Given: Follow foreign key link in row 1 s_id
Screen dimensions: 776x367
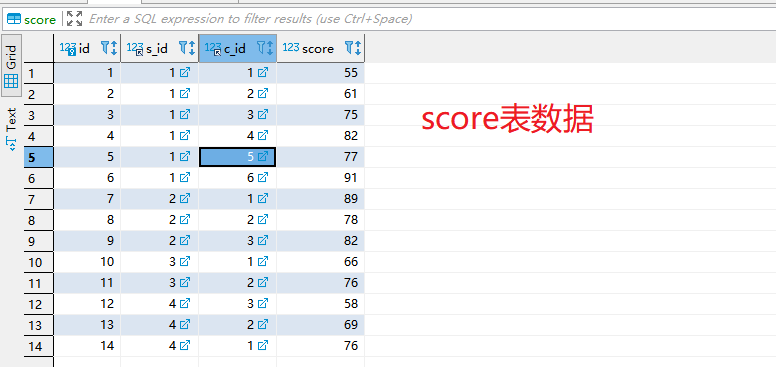Looking at the screenshot, I should coord(184,73).
